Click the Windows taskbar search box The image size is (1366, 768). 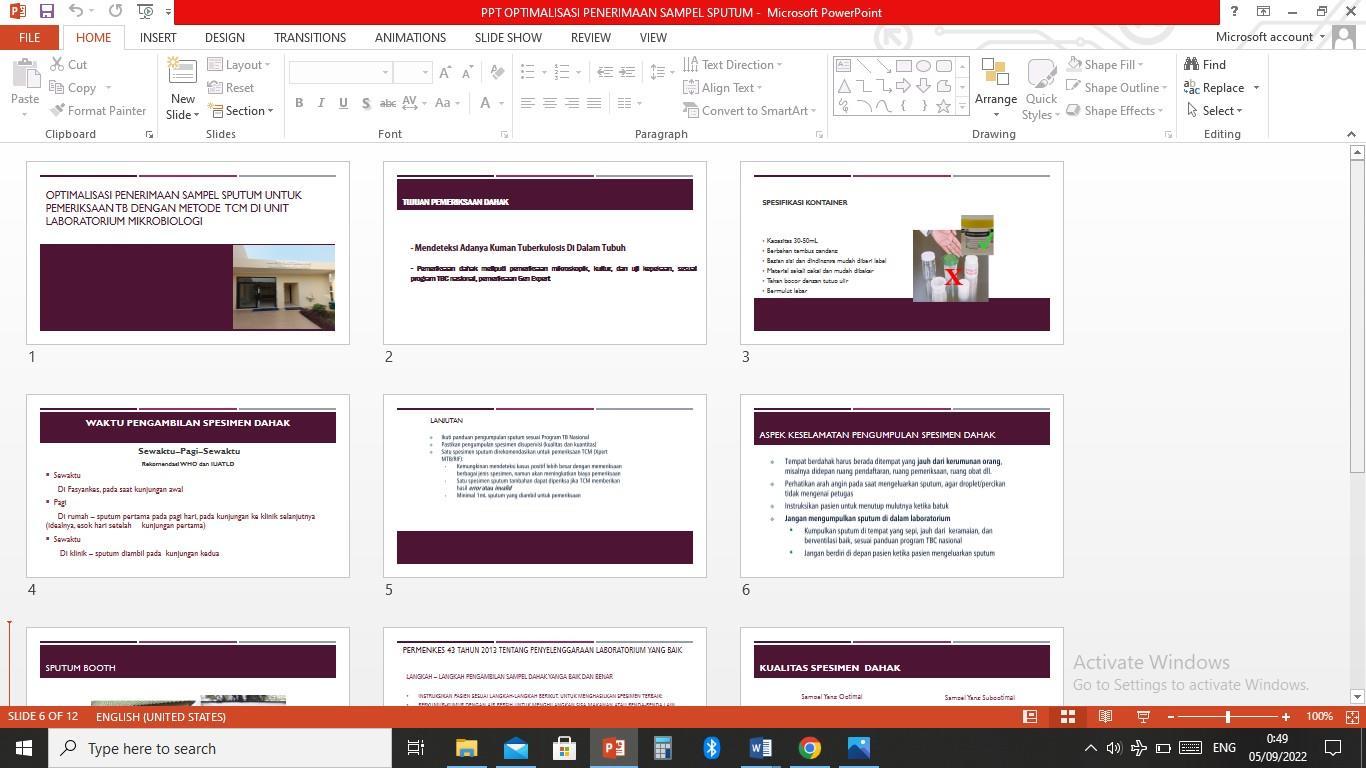[x=220, y=748]
